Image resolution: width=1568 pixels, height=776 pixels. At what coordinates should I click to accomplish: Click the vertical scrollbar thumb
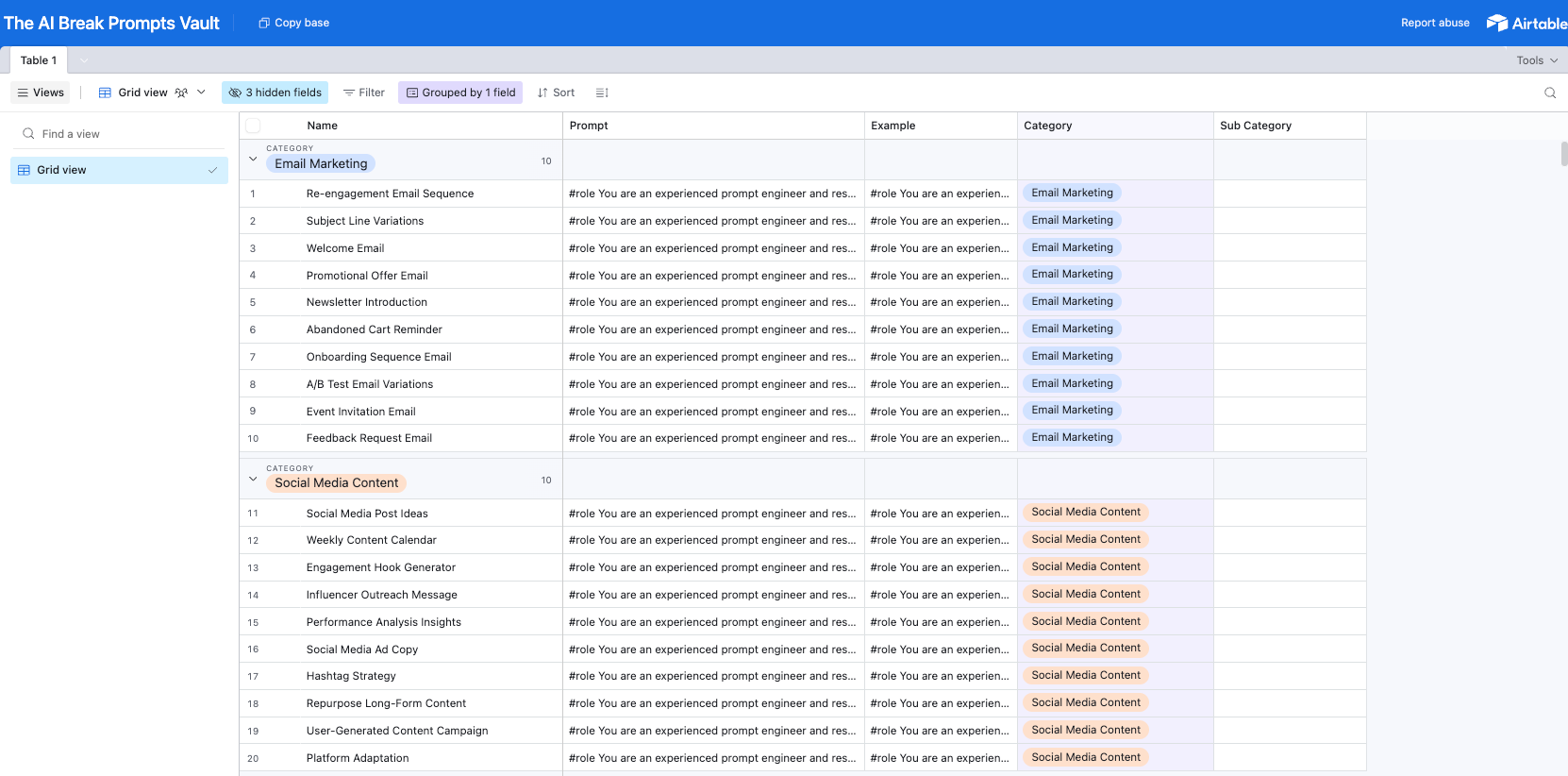click(1564, 154)
